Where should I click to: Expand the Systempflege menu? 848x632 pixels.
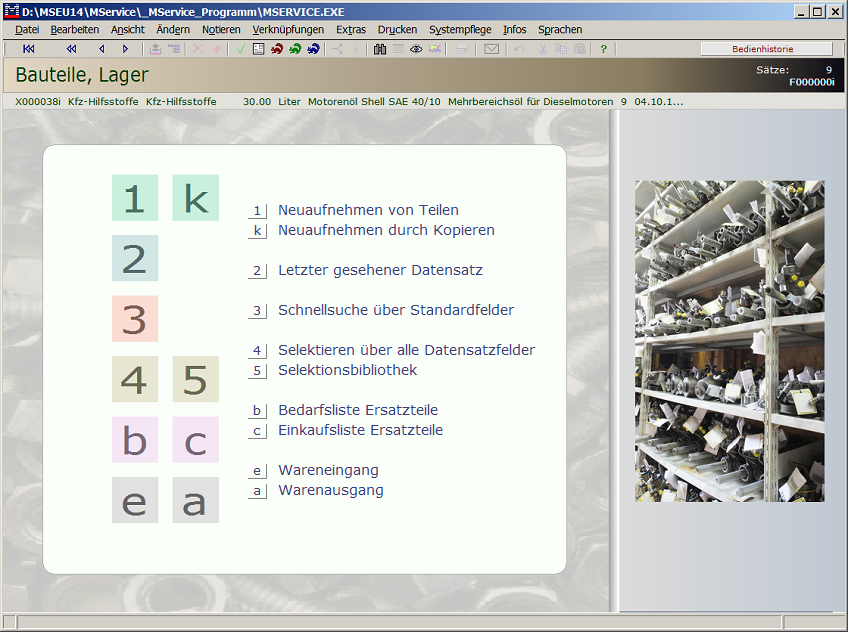point(460,30)
